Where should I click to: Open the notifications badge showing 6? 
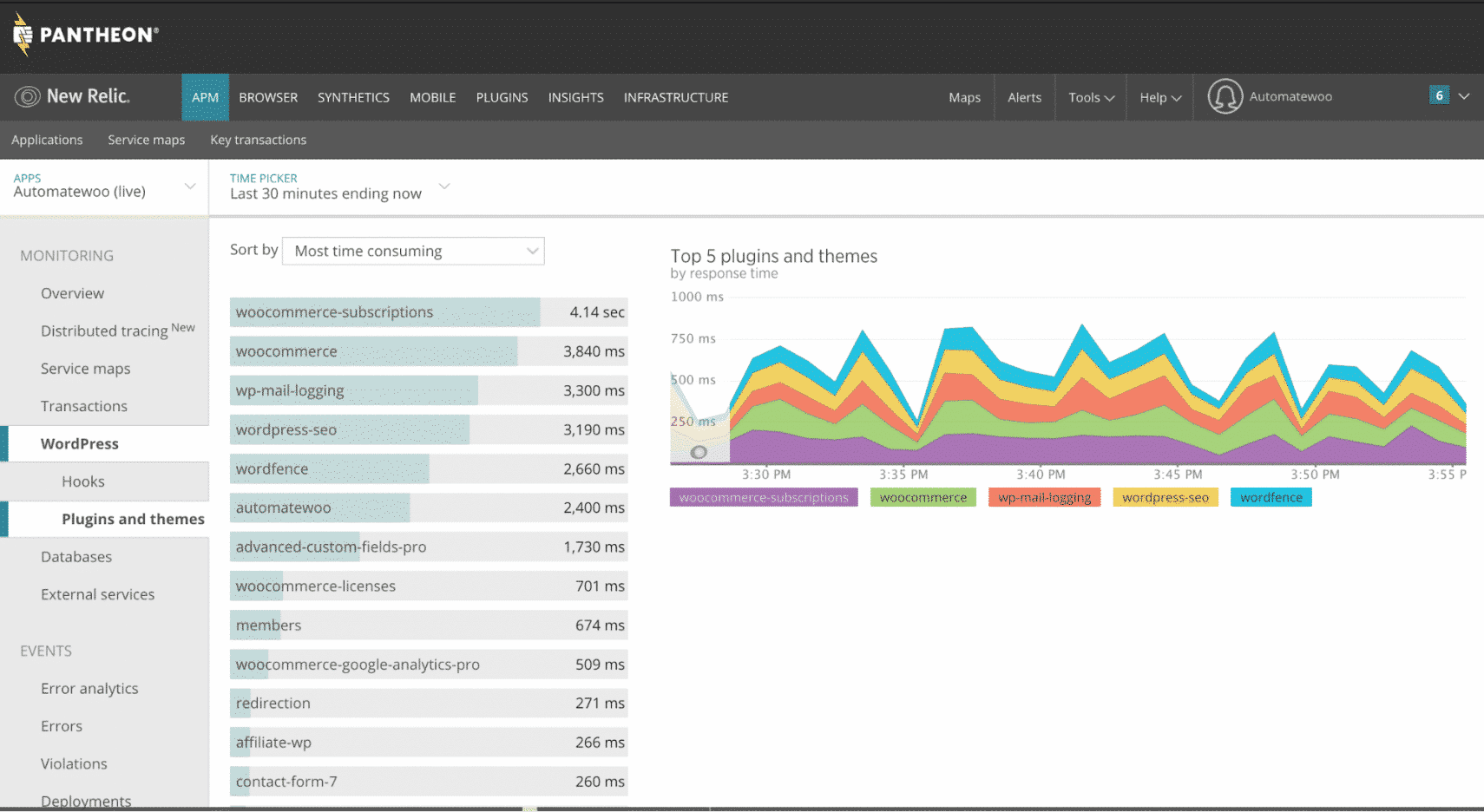point(1439,95)
